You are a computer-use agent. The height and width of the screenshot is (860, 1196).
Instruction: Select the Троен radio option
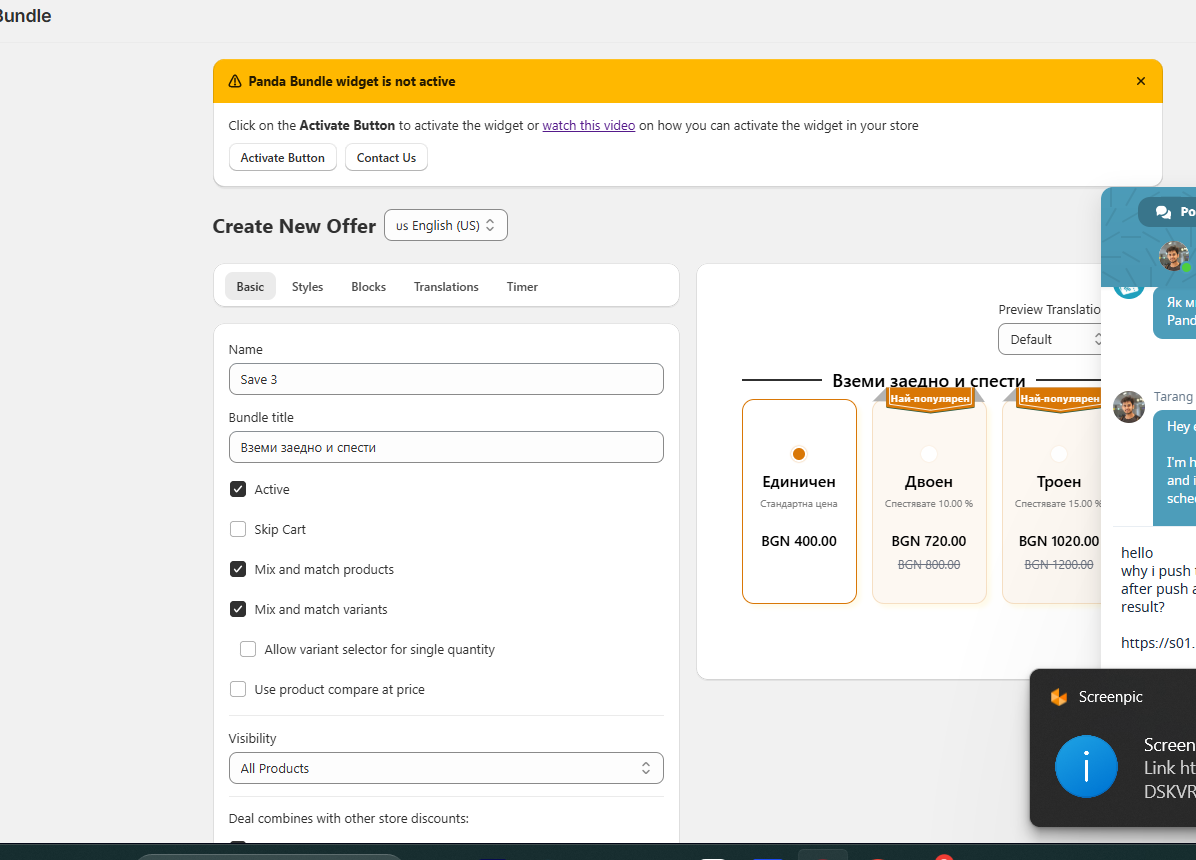pos(1059,454)
